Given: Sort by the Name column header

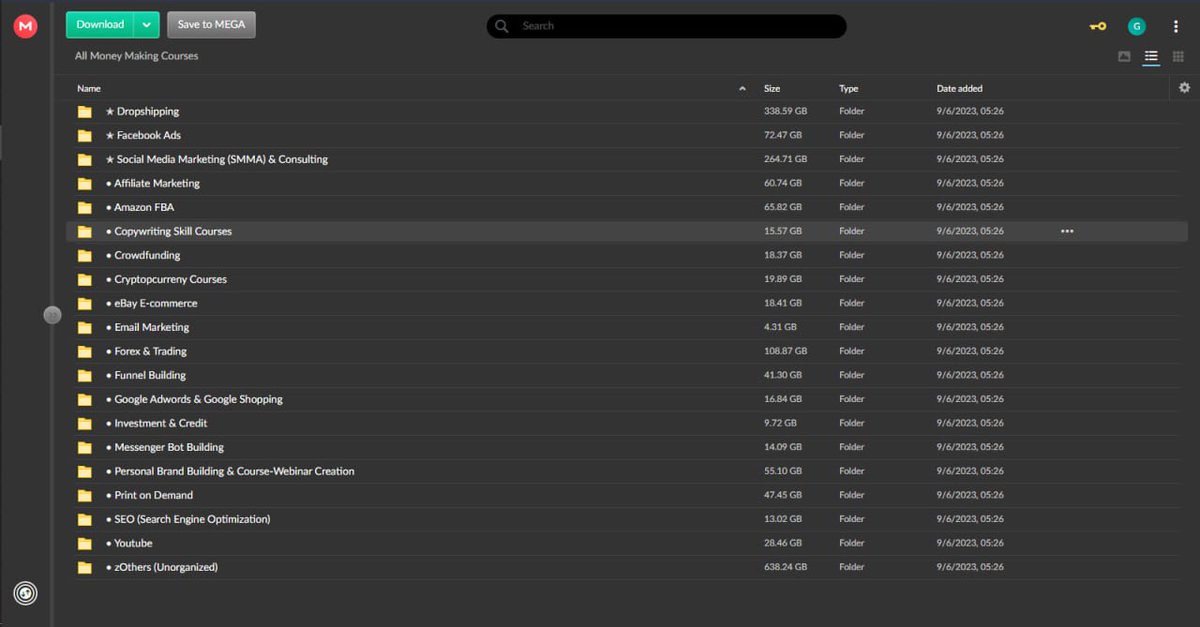Looking at the screenshot, I should 89,89.
